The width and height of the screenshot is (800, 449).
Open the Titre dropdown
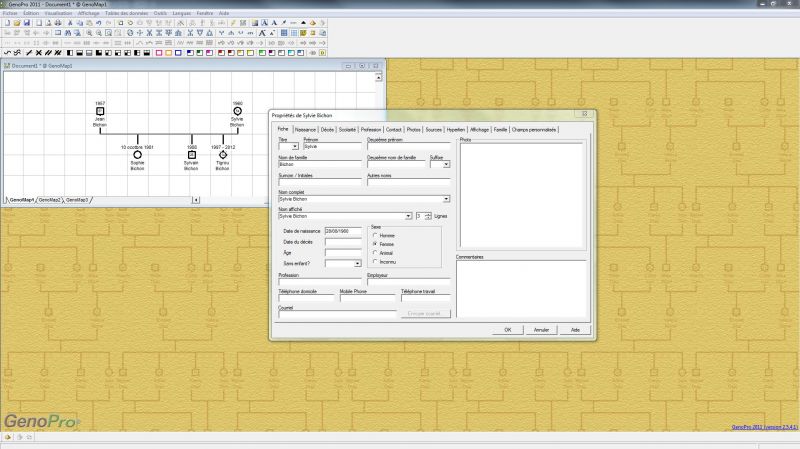click(295, 147)
